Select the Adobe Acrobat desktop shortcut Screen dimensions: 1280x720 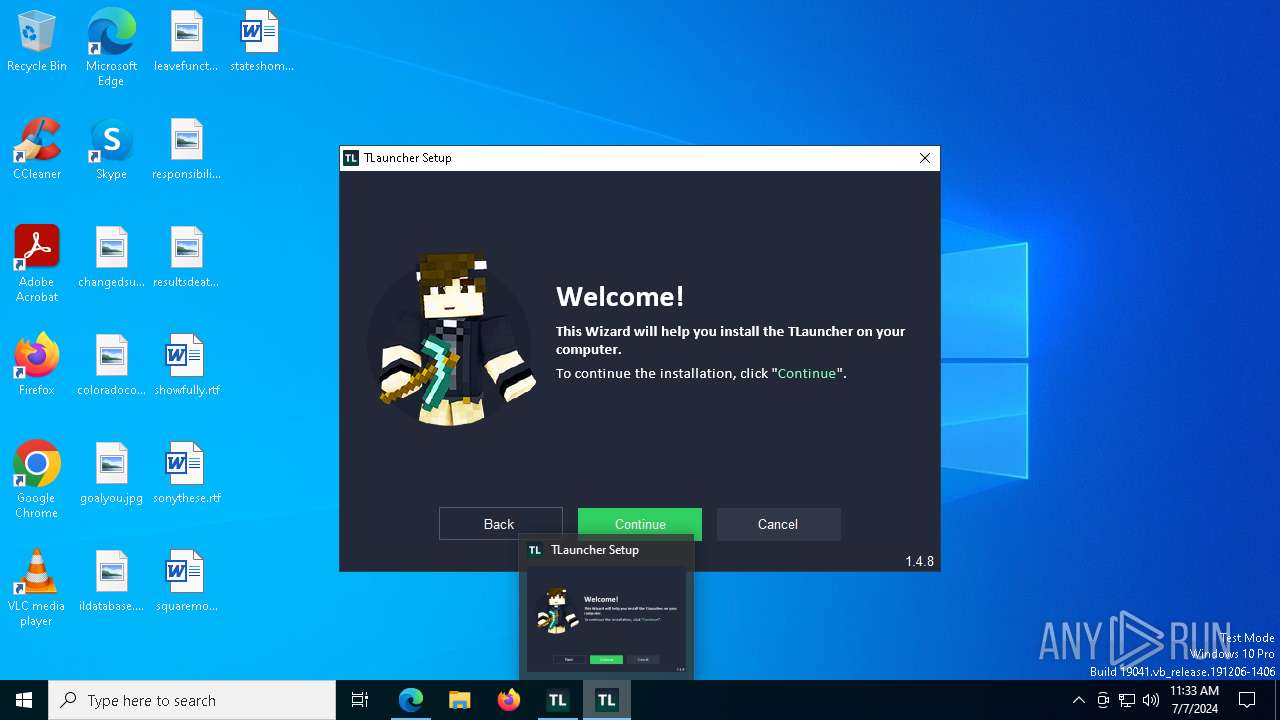tap(37, 264)
